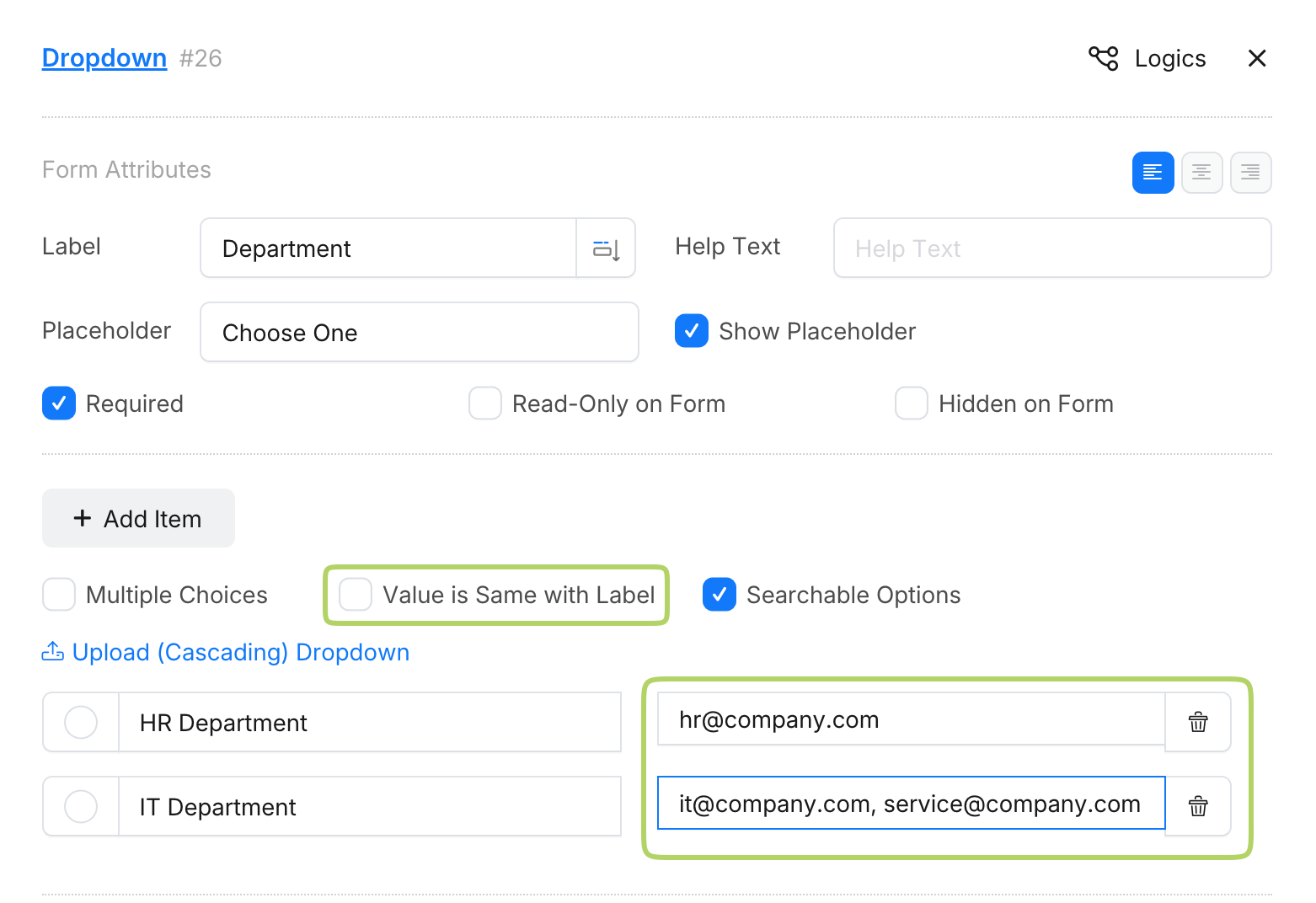This screenshot has width=1316, height=903.
Task: Set IT Department as default option
Action: coord(81,806)
